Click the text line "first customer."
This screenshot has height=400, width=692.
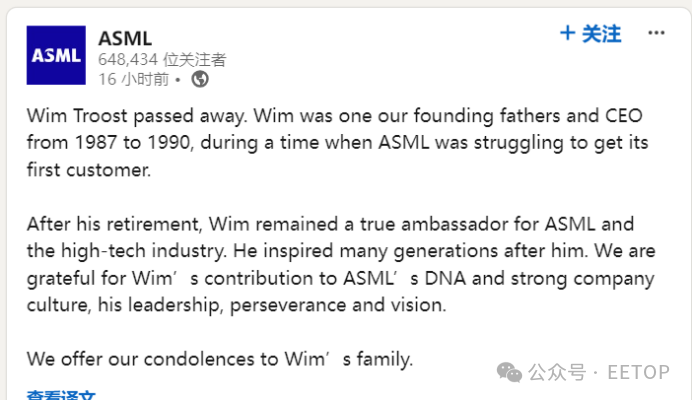(x=88, y=169)
